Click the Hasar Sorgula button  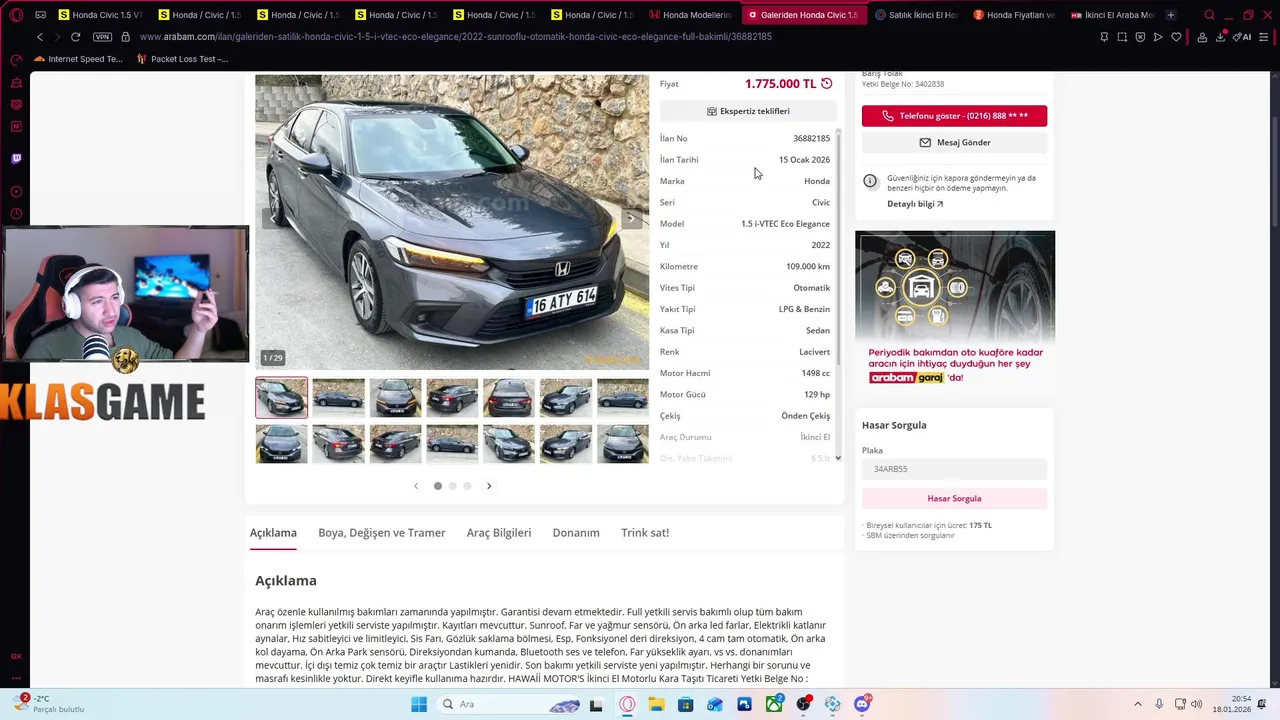coord(954,498)
